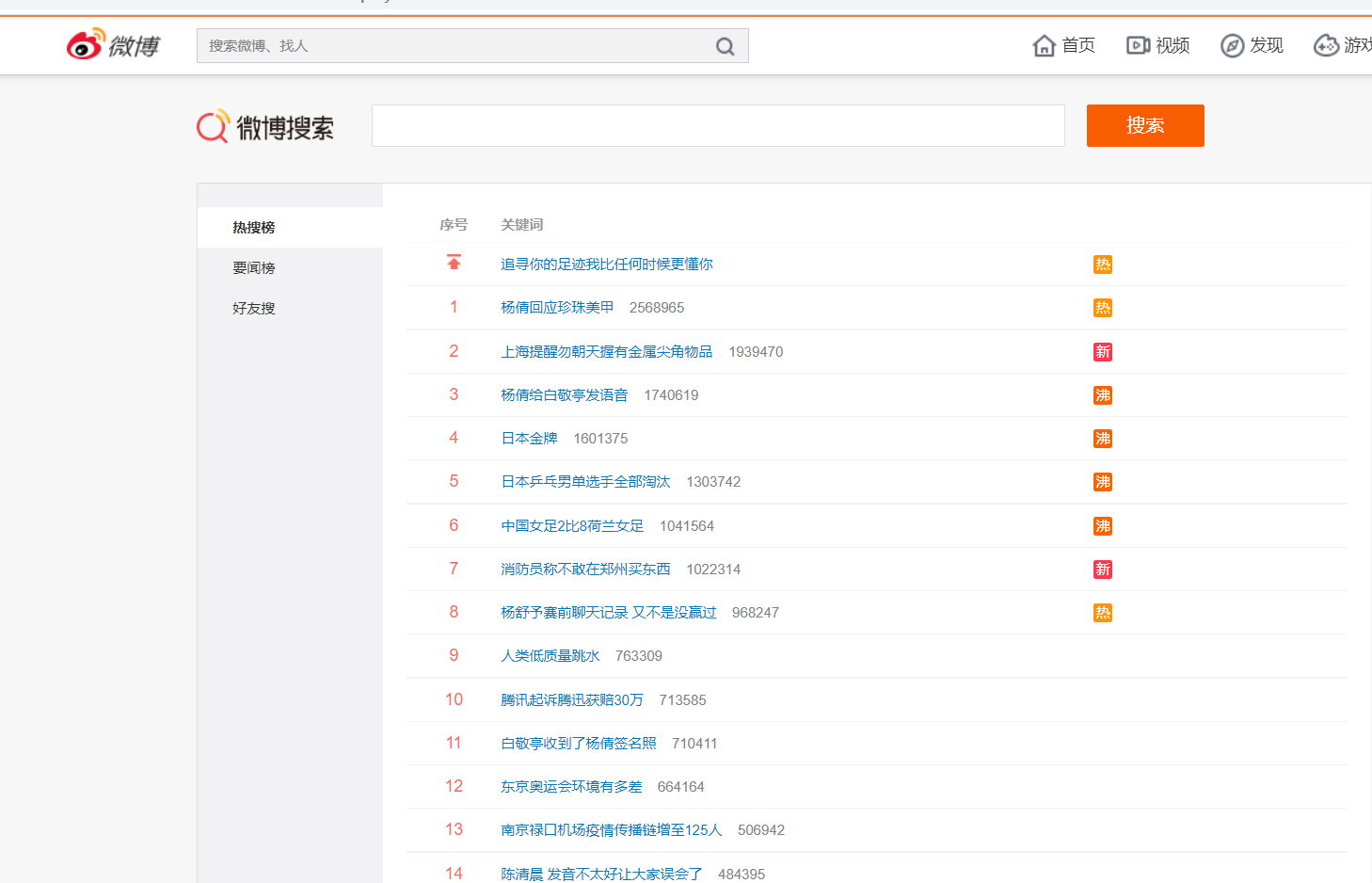Click the heat count 2568965
1372x883 pixels.
(x=657, y=308)
